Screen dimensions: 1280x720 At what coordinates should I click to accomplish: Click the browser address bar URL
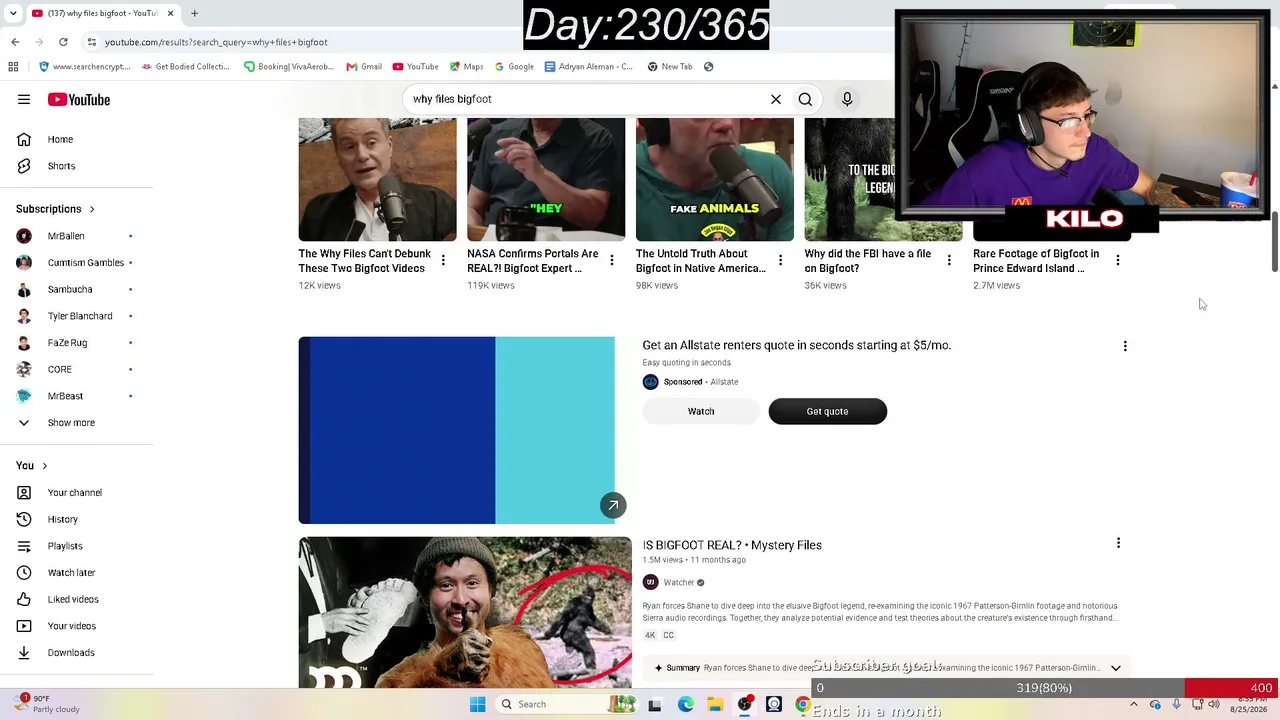coord(216,42)
